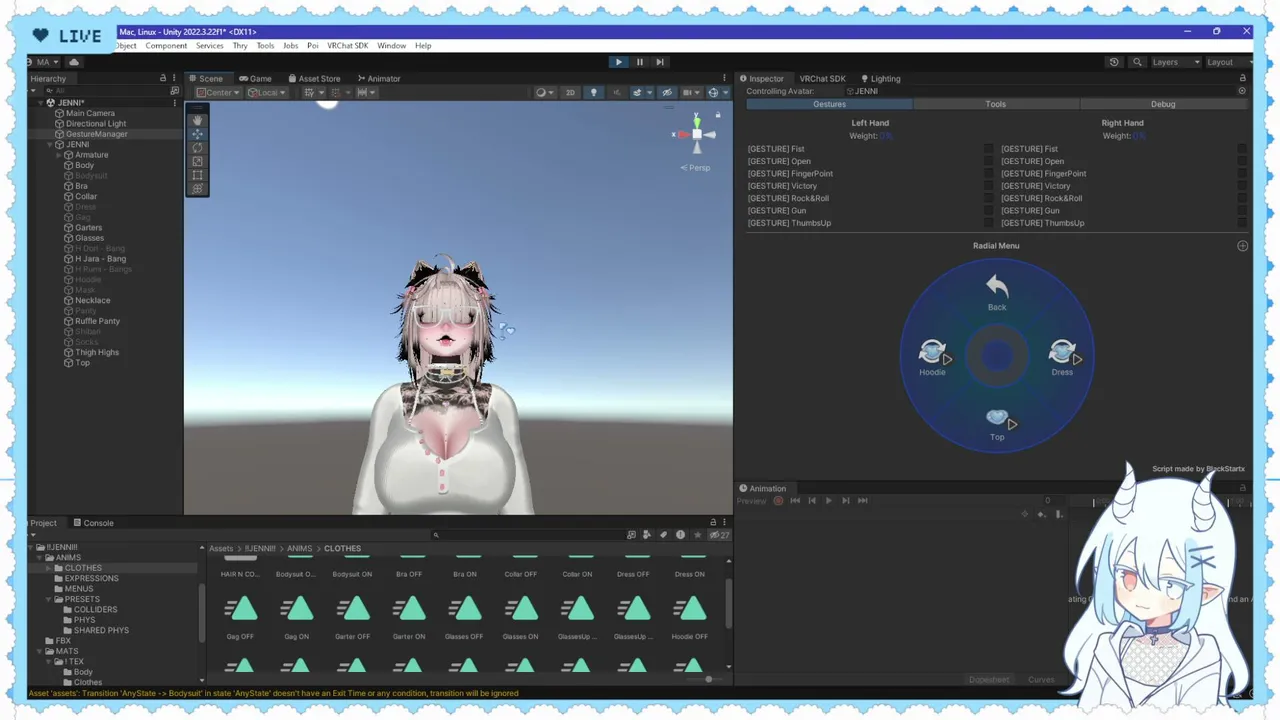This screenshot has width=1280, height=720.
Task: Select the Hoodie OFF animation clip
Action: coord(689,615)
